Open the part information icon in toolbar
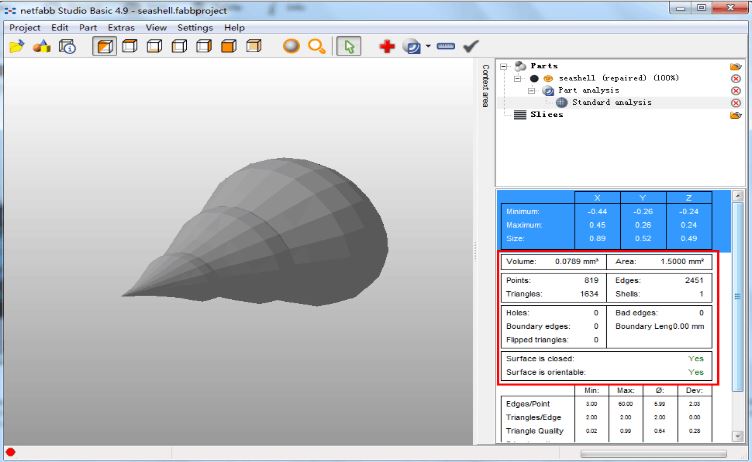 point(67,47)
